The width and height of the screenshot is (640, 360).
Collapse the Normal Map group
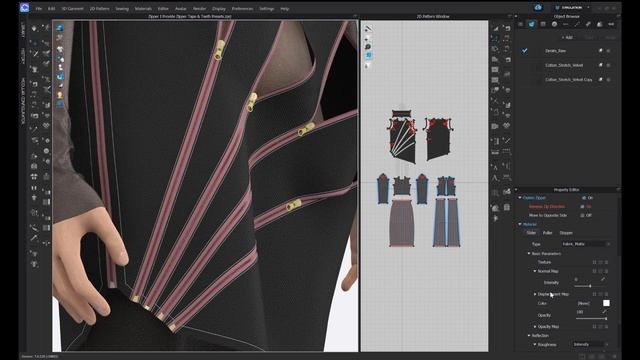[x=535, y=271]
